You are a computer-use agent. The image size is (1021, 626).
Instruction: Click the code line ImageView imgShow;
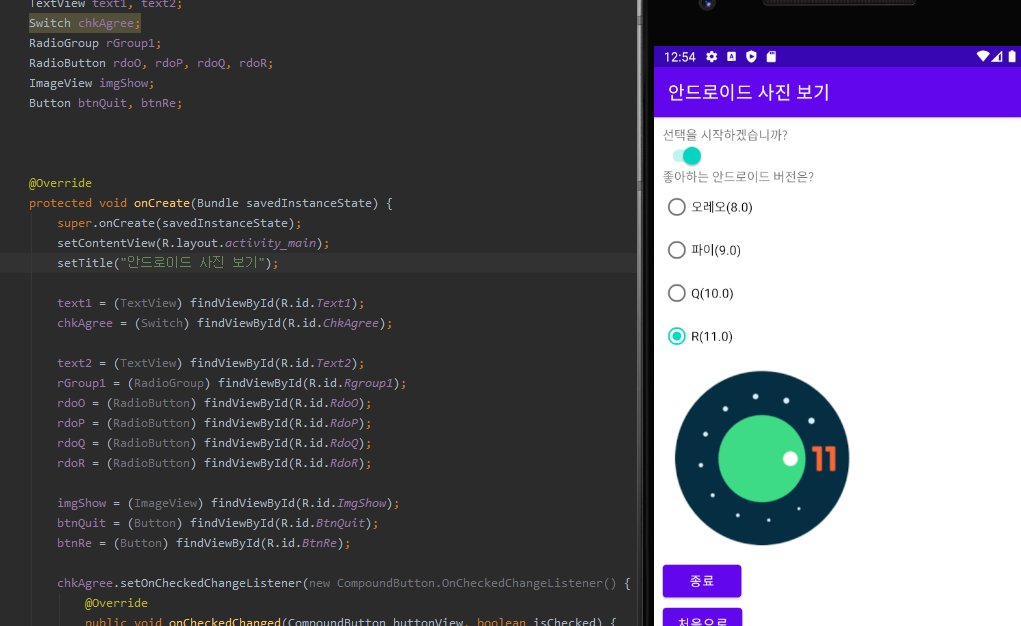click(x=92, y=83)
